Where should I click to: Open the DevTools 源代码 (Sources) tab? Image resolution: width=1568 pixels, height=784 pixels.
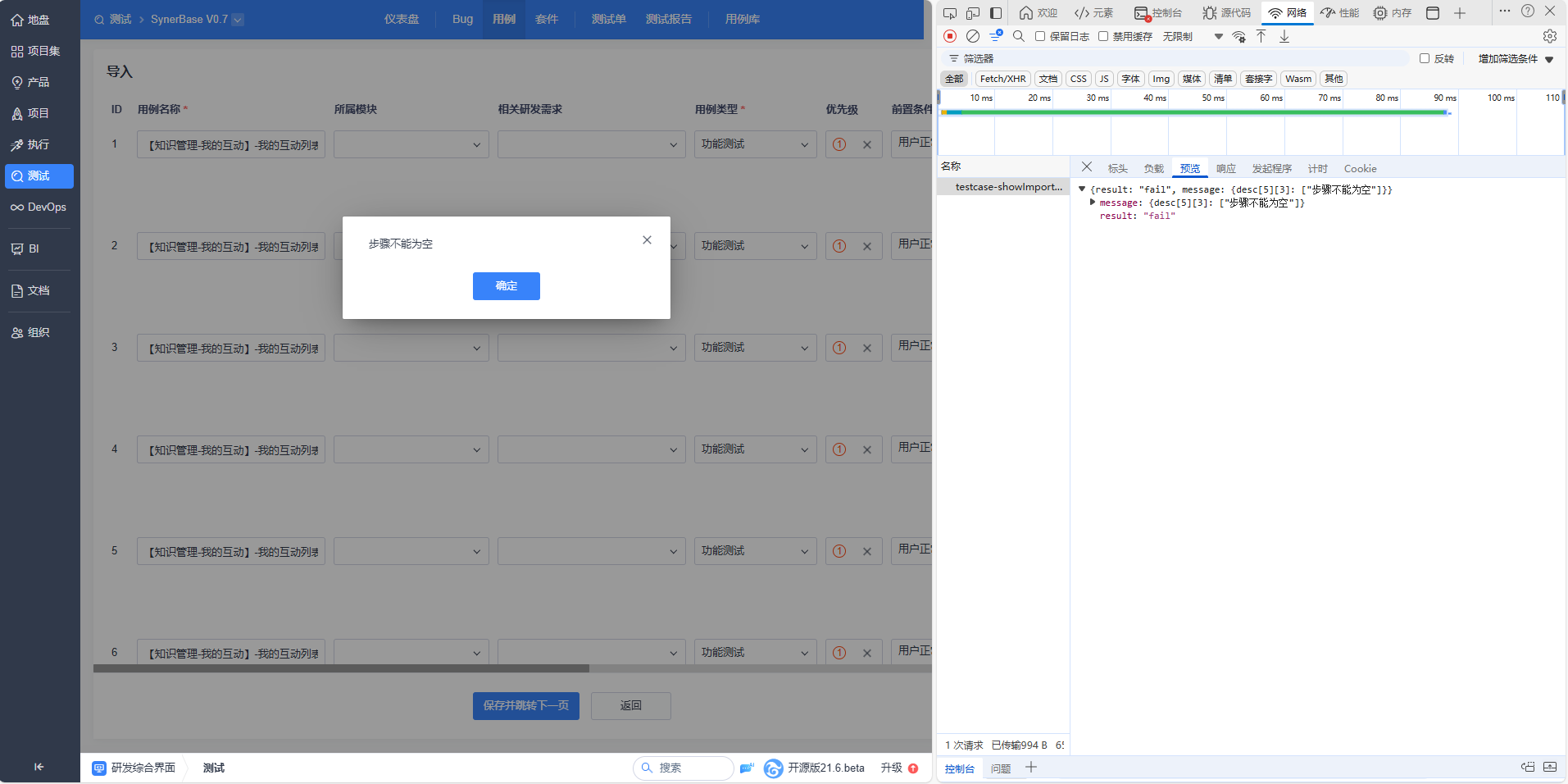click(1227, 13)
